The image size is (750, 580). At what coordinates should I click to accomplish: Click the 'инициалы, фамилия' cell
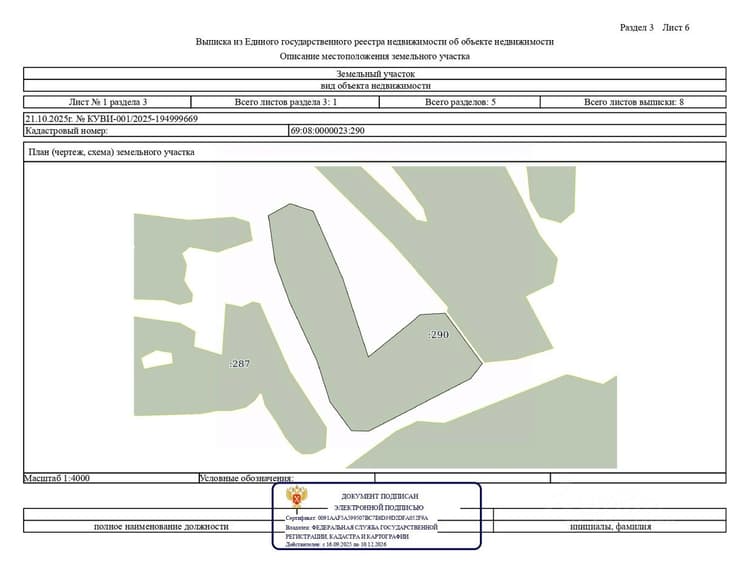click(x=610, y=526)
